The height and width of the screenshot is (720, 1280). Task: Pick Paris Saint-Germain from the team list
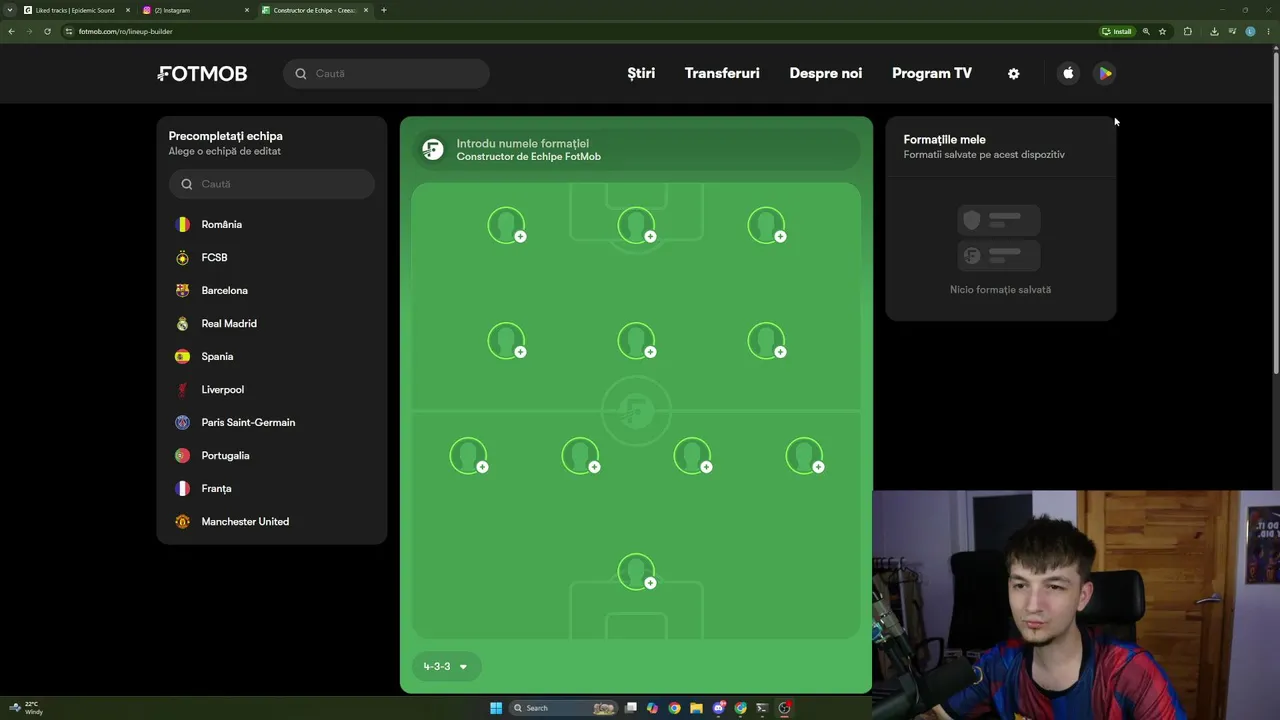point(272,423)
